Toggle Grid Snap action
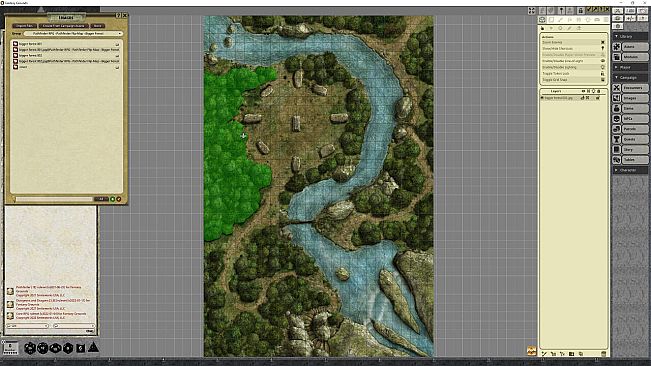 point(573,80)
